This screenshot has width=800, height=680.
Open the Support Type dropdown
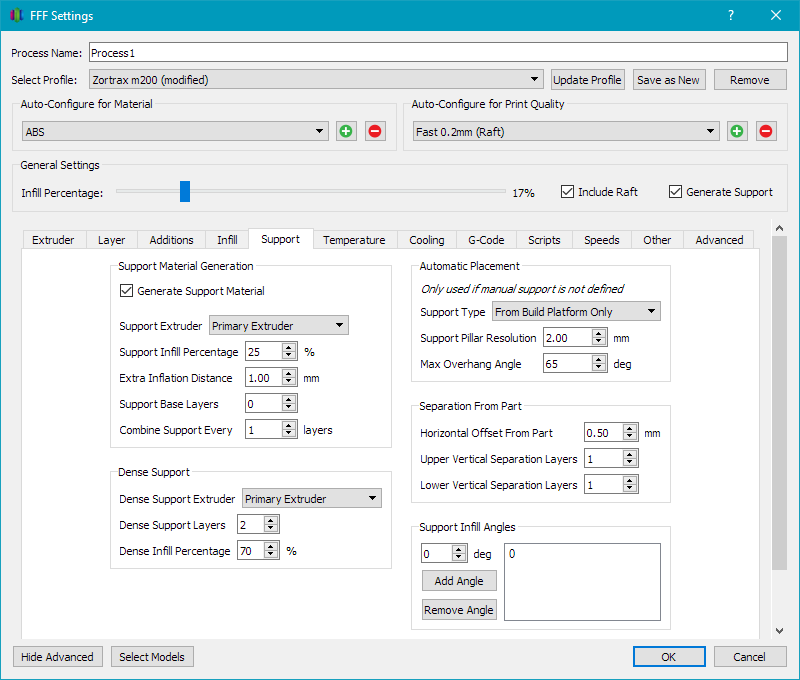576,311
